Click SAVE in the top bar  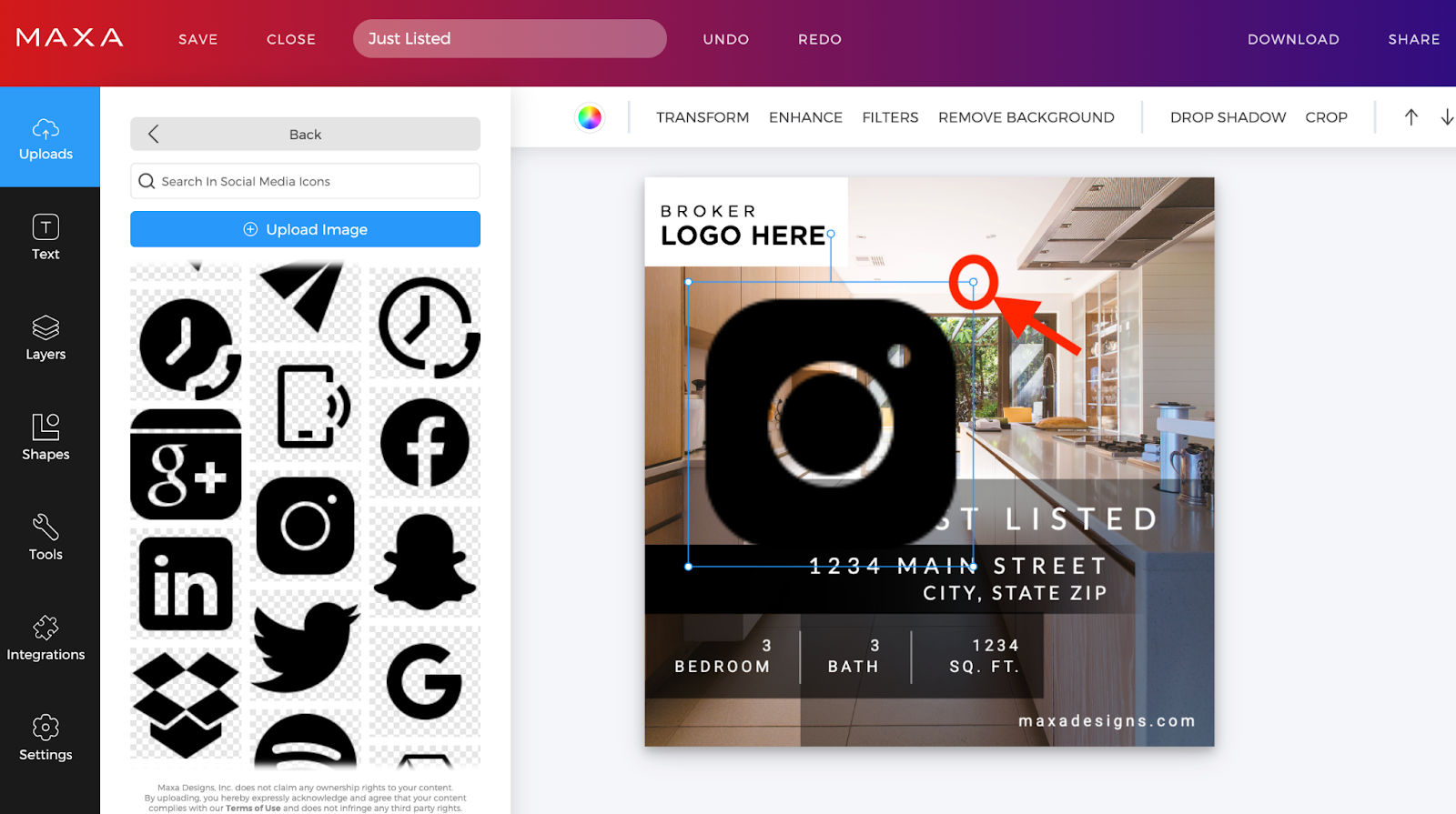[x=197, y=39]
